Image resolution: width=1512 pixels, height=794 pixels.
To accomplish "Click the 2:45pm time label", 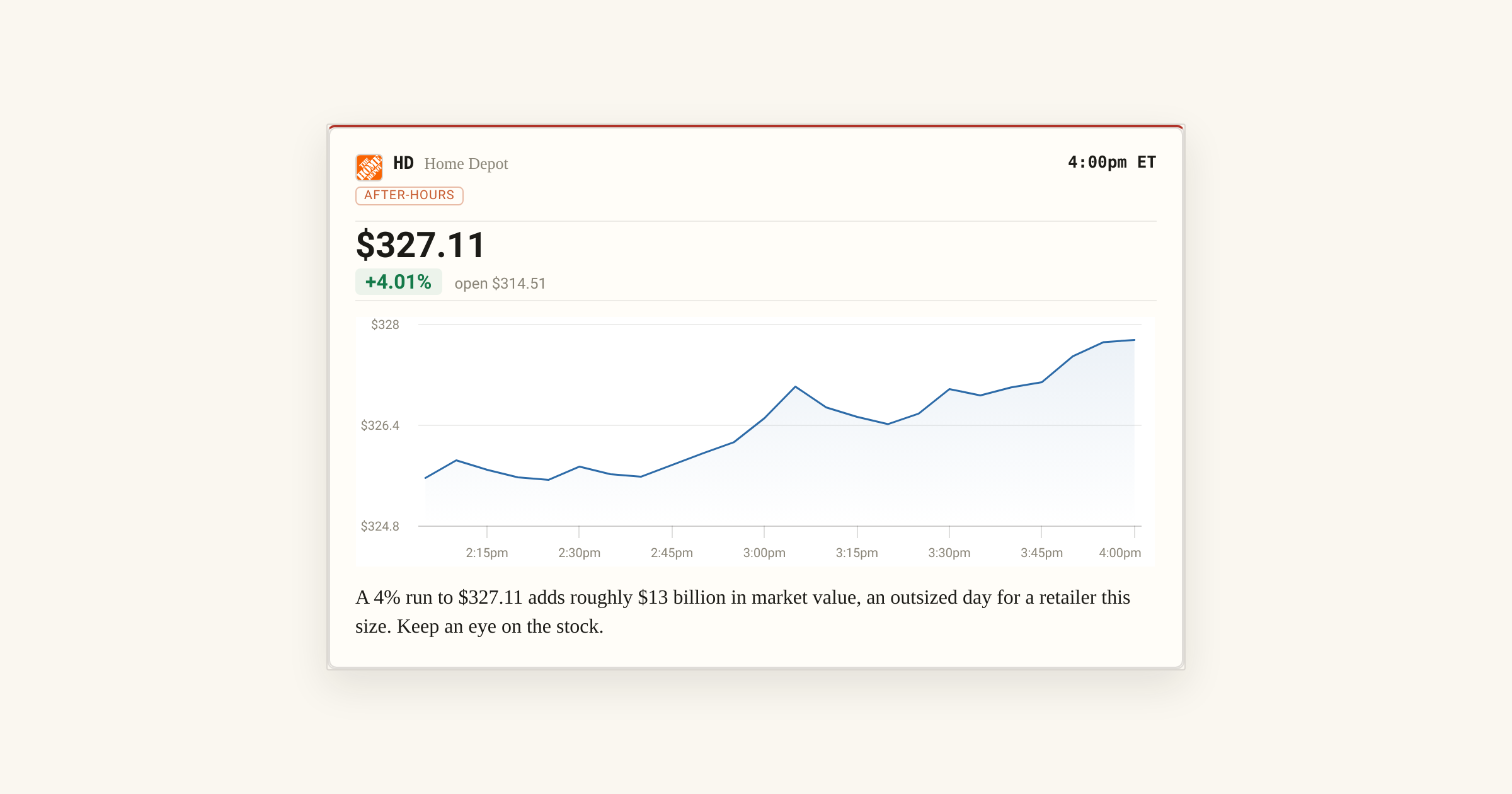I will coord(672,553).
